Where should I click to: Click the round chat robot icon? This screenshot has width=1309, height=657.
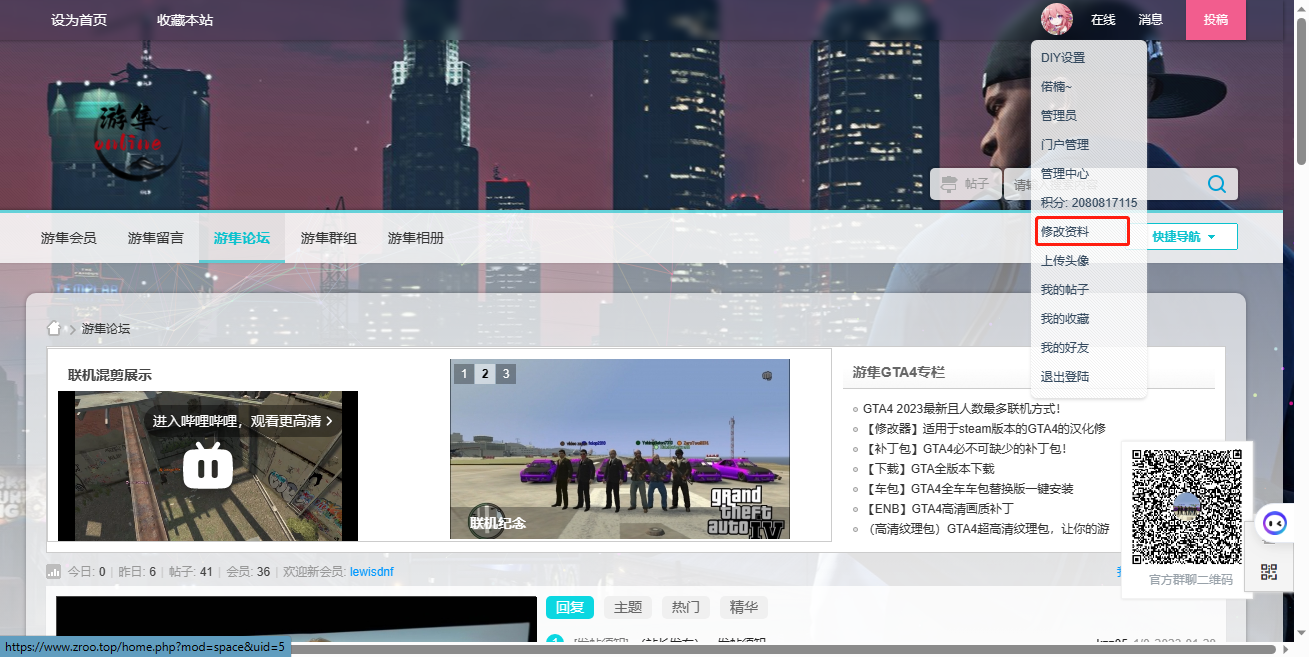(x=1275, y=522)
